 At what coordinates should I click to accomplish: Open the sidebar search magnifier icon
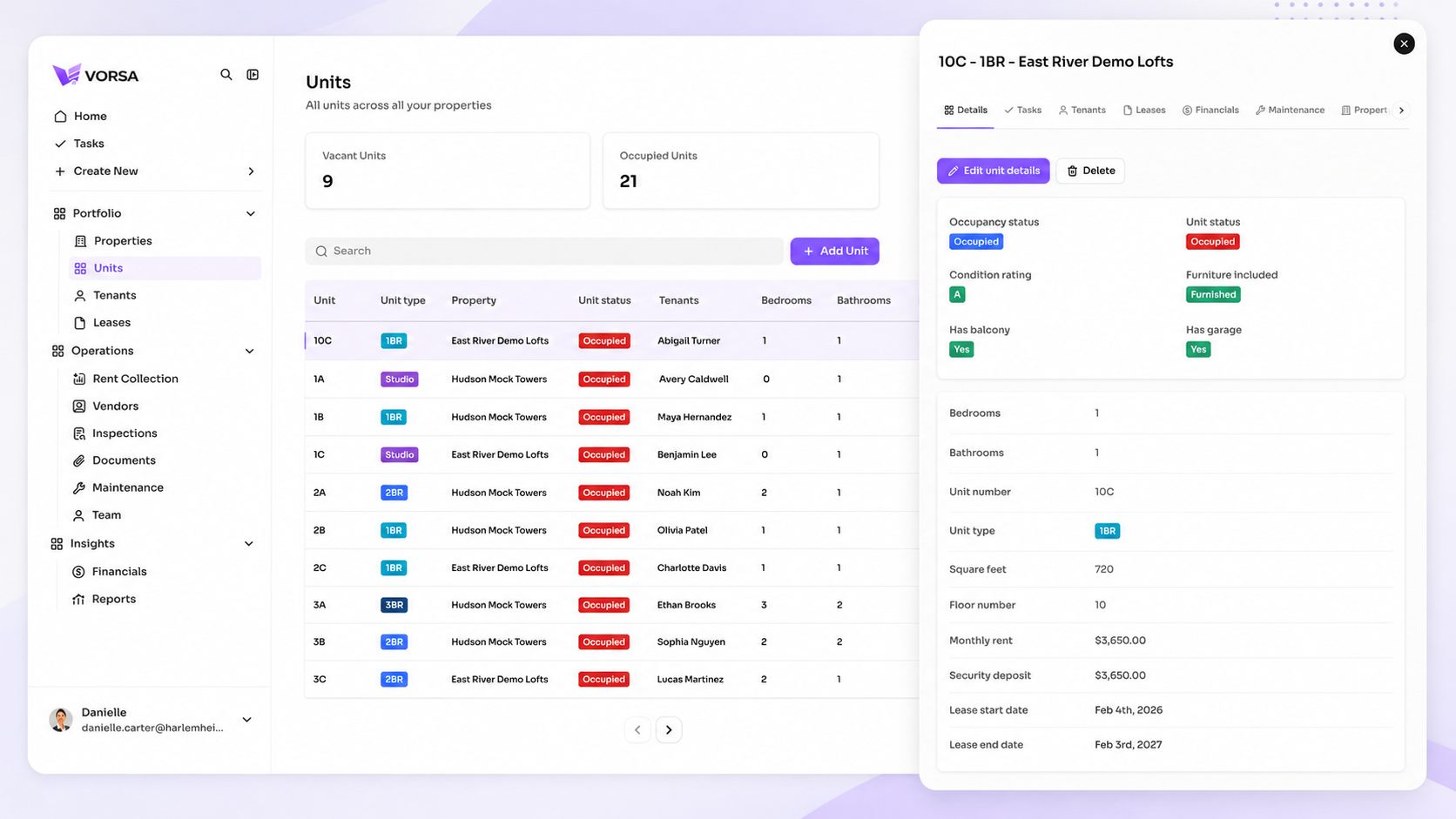tap(226, 75)
